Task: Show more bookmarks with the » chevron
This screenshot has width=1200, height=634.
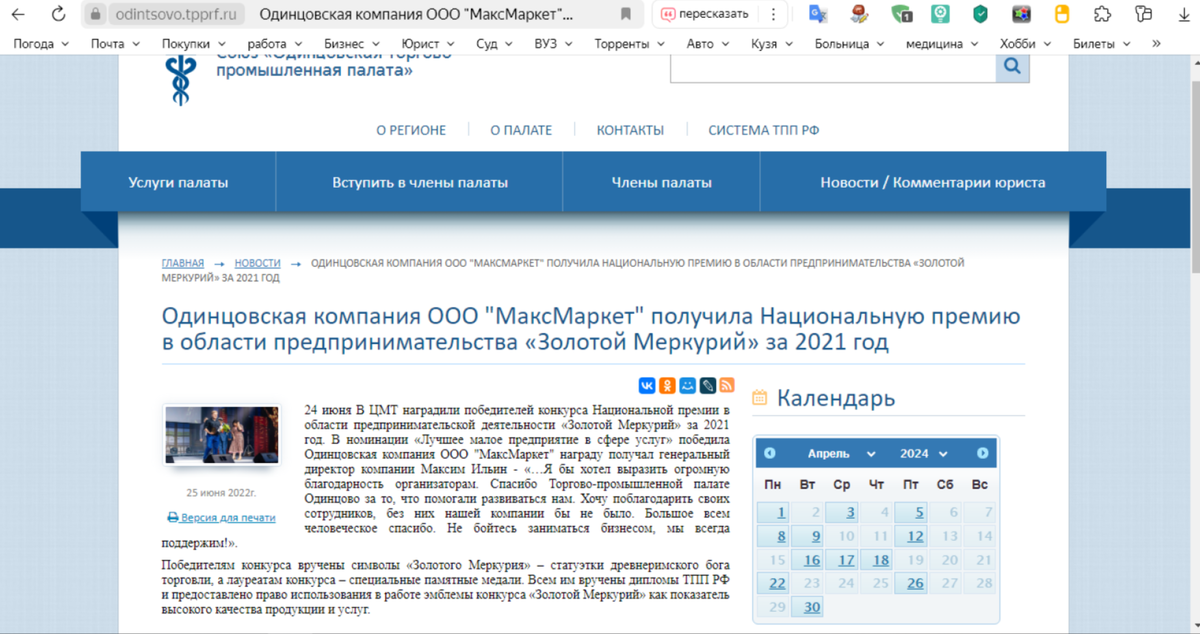Action: pos(1157,44)
